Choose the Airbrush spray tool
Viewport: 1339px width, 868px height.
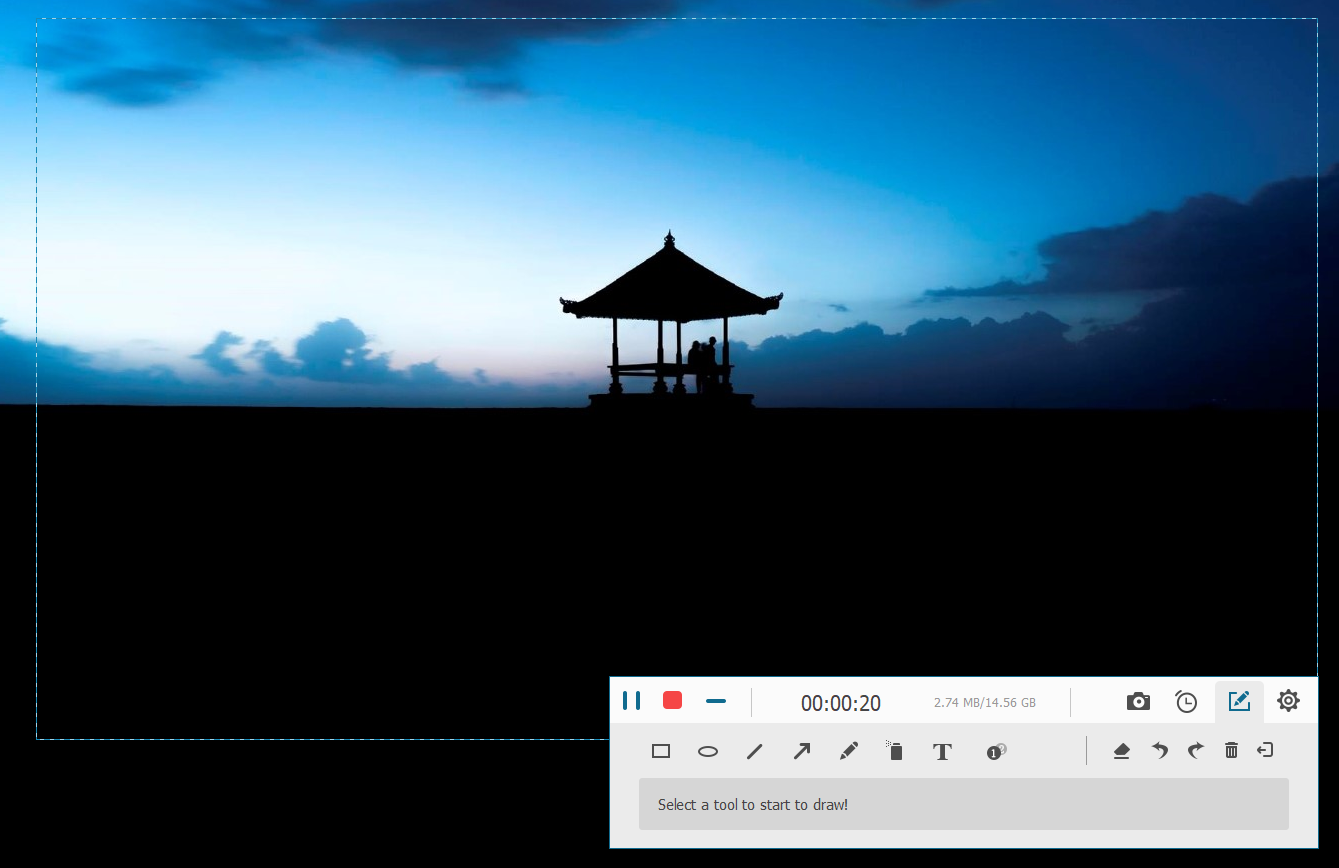(895, 751)
